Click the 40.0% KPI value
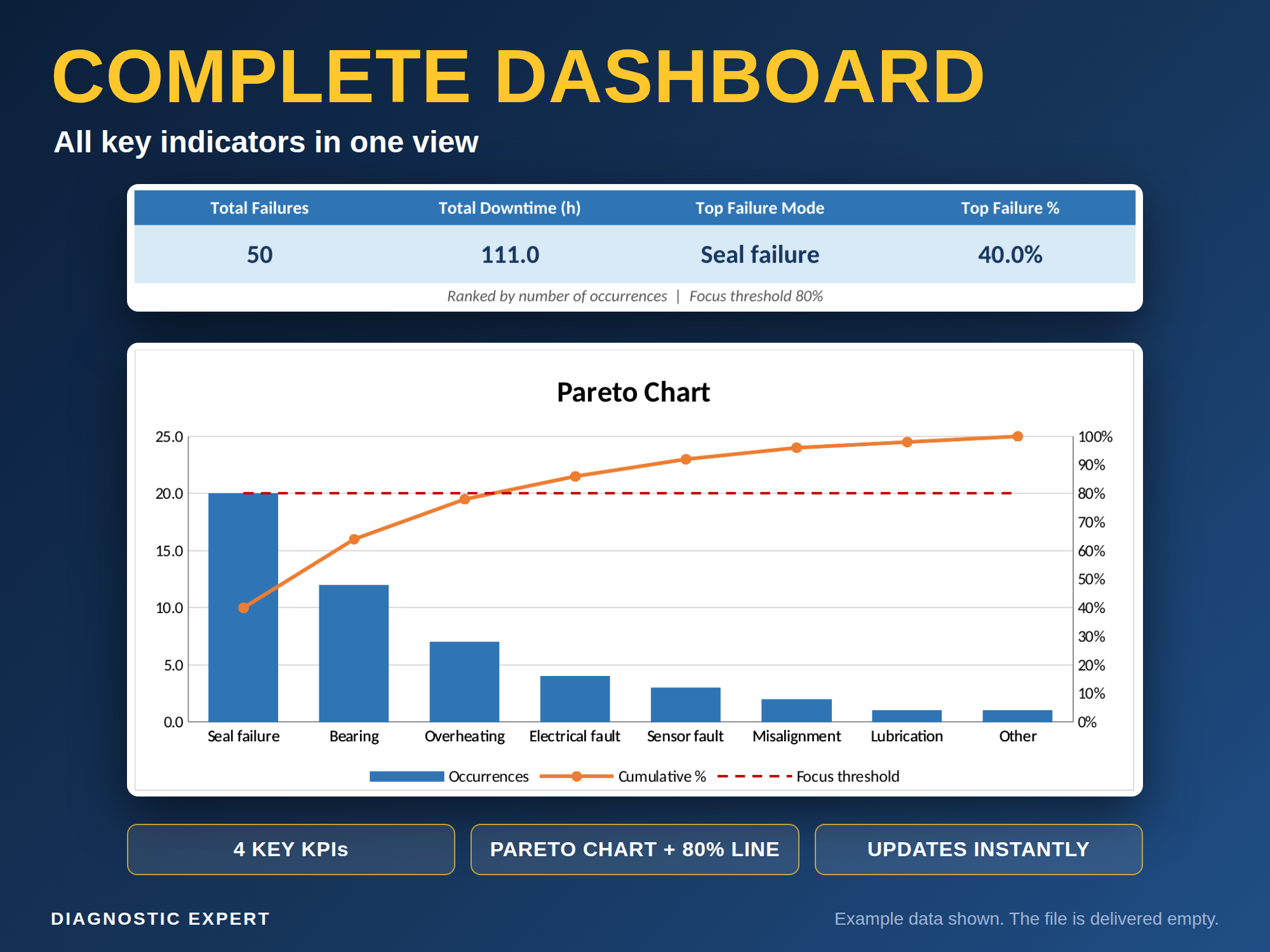This screenshot has width=1270, height=952. 1010,255
